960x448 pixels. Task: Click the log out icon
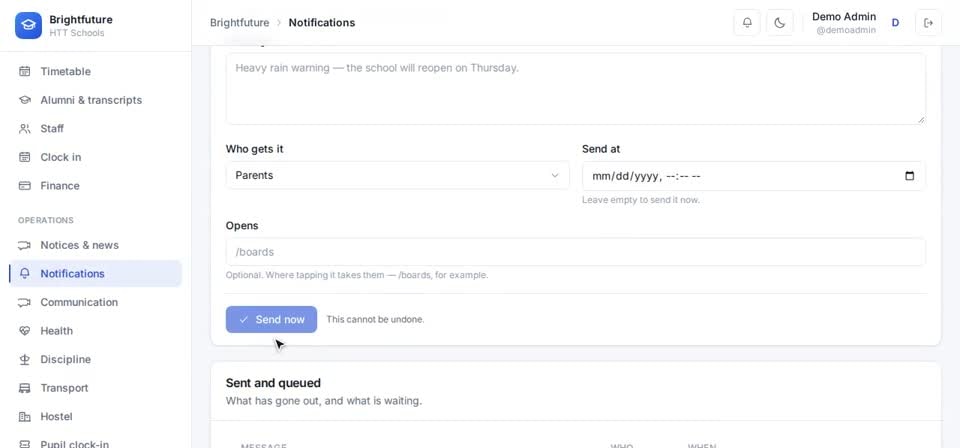[x=928, y=23]
